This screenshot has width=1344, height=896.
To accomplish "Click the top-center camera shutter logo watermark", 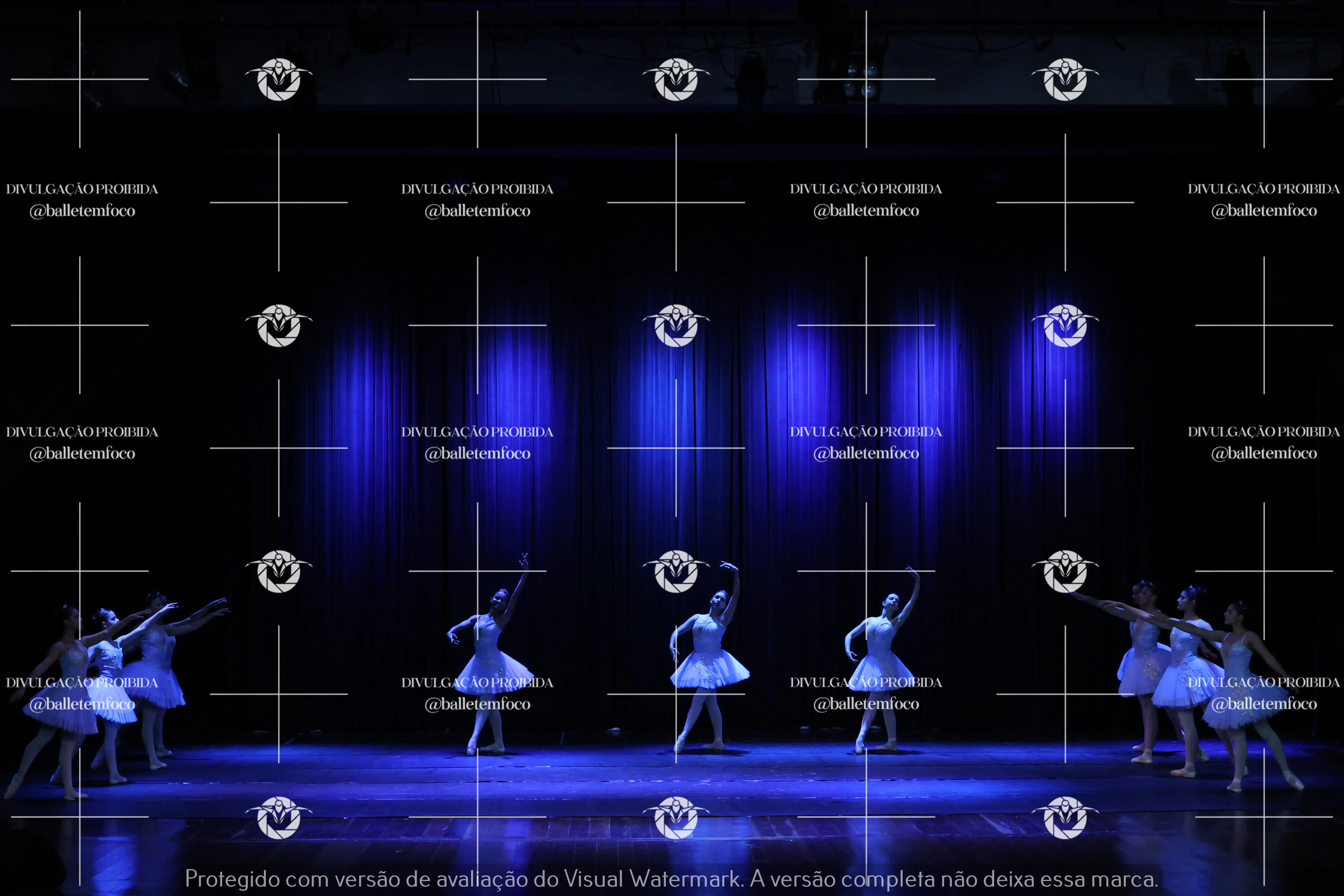I will tap(676, 80).
